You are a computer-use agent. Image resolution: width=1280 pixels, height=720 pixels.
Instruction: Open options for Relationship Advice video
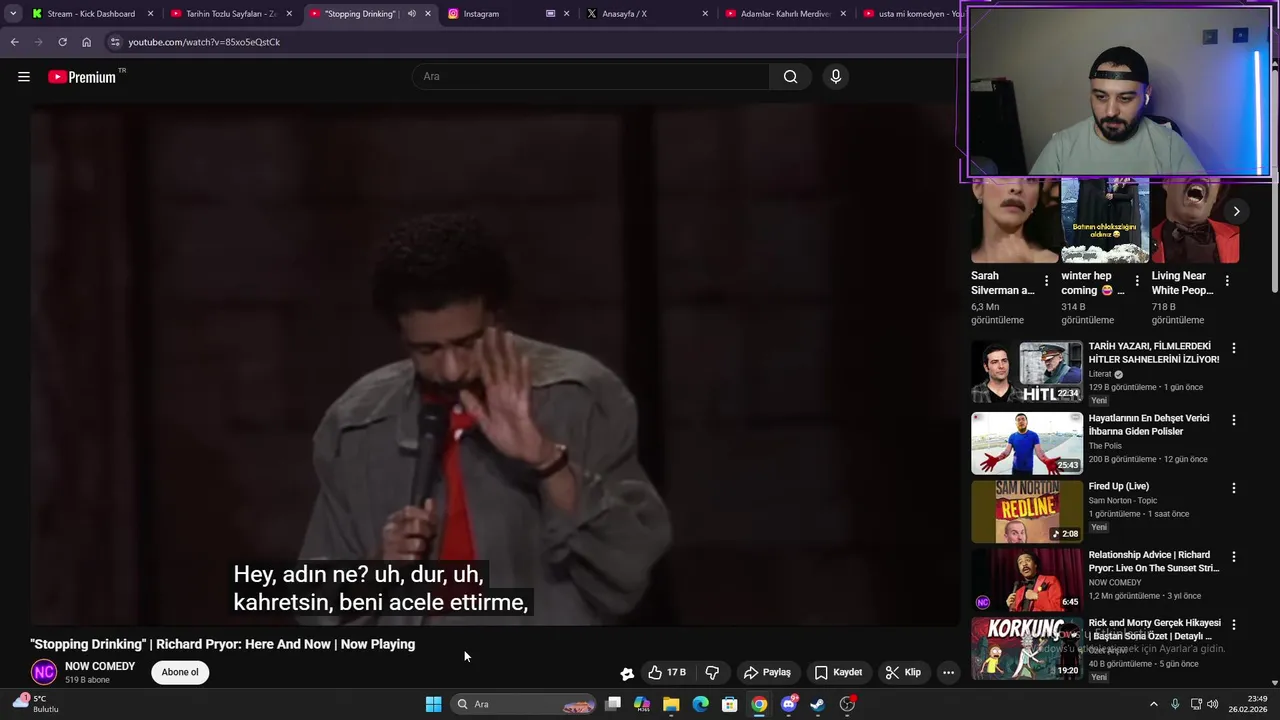(x=1233, y=556)
